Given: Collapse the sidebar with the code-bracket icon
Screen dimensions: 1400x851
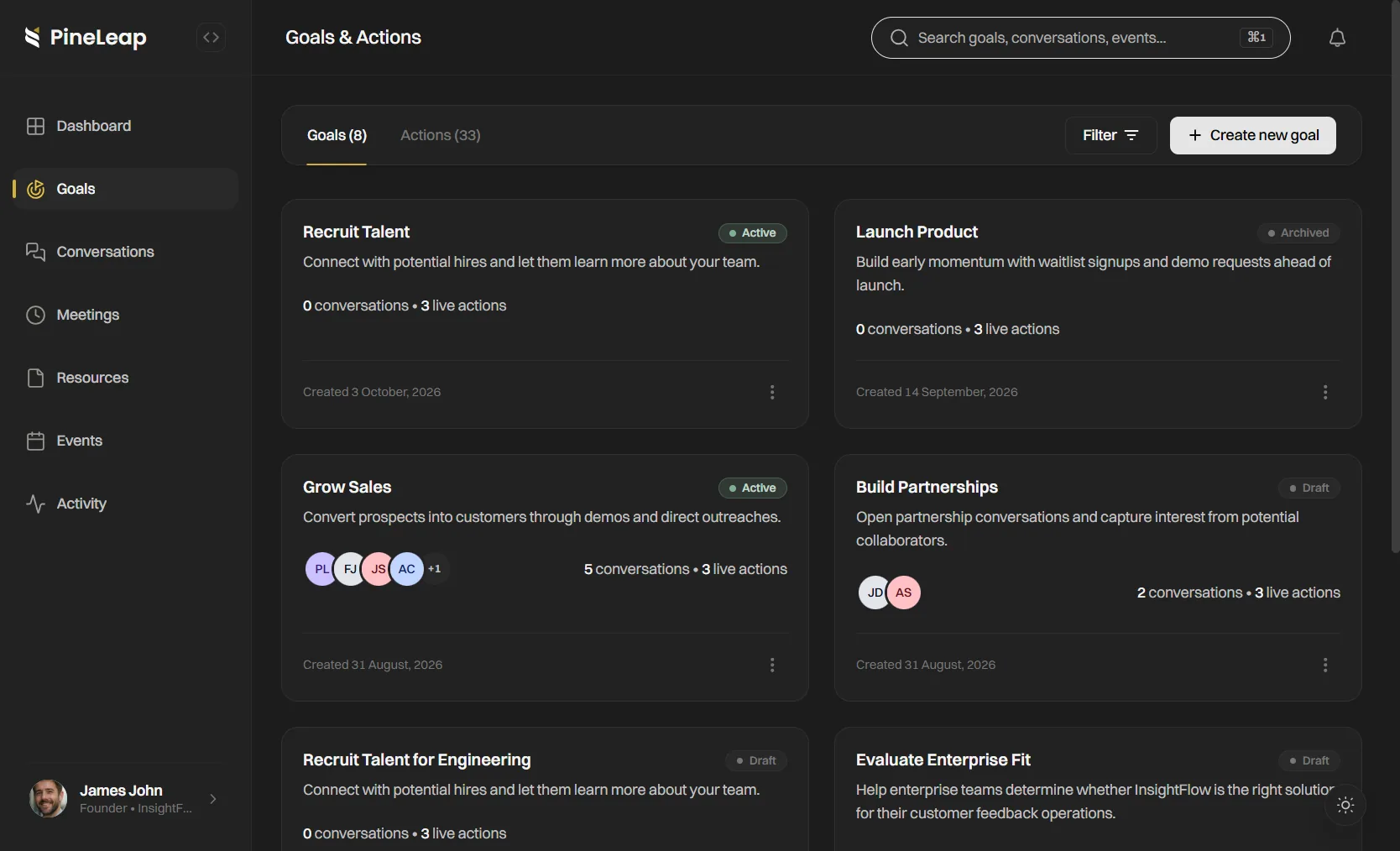Looking at the screenshot, I should click(x=211, y=38).
